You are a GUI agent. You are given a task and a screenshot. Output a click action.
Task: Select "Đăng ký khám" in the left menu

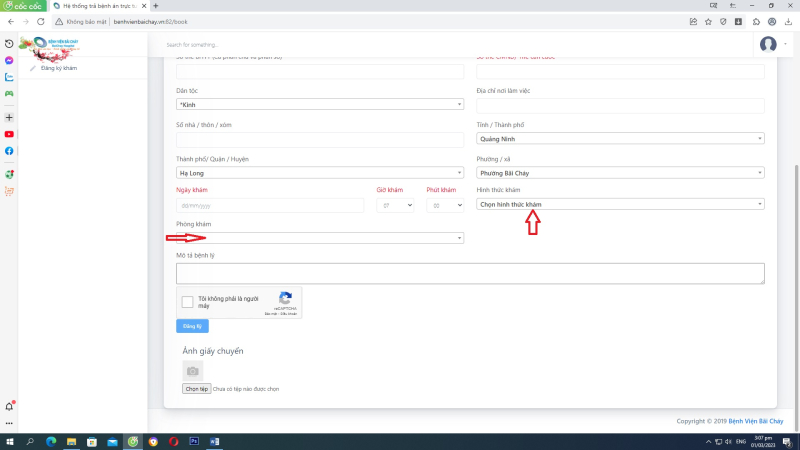coord(58,68)
